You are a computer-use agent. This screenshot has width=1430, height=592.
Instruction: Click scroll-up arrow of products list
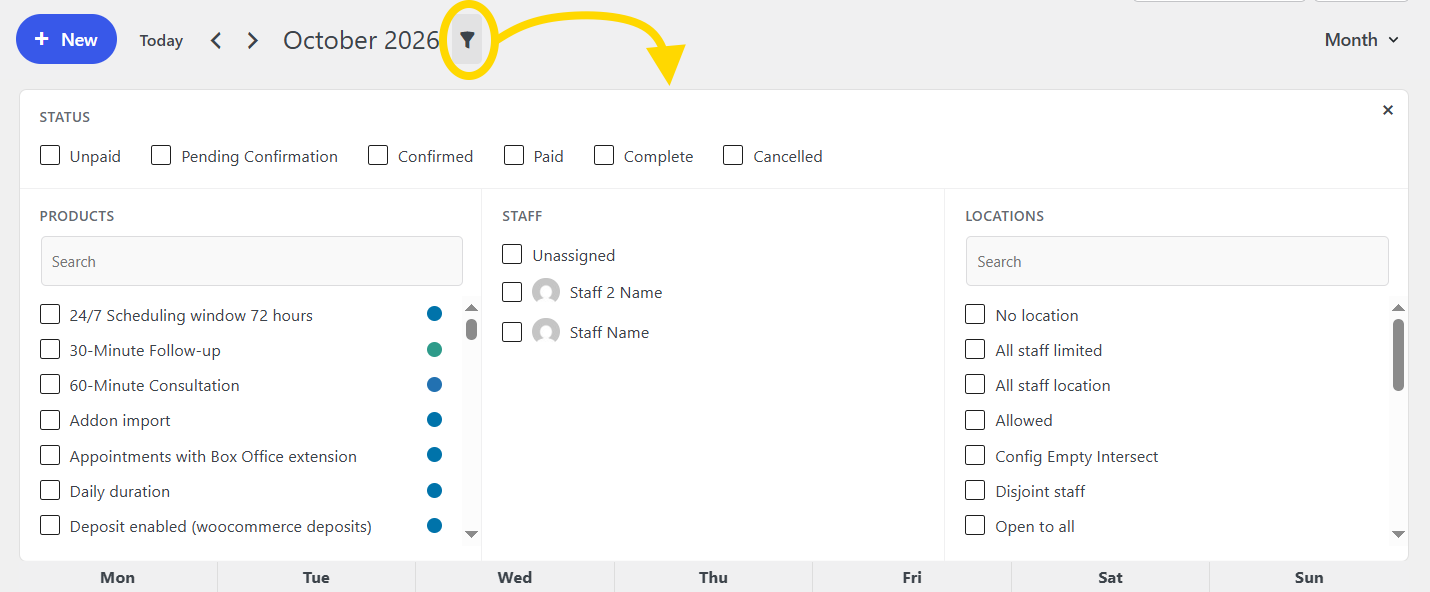[x=471, y=308]
